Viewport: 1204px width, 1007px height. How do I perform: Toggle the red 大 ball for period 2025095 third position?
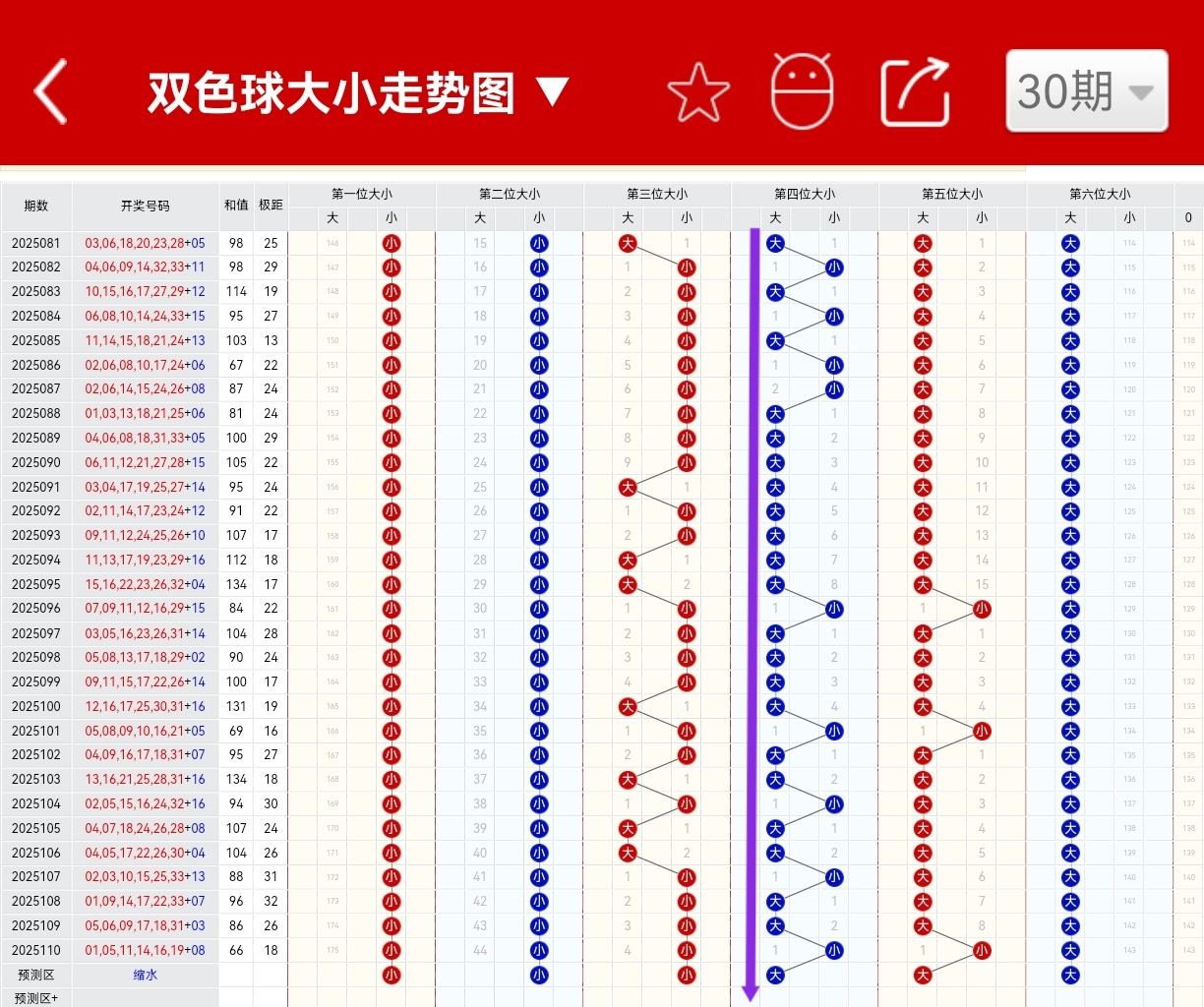(x=628, y=584)
